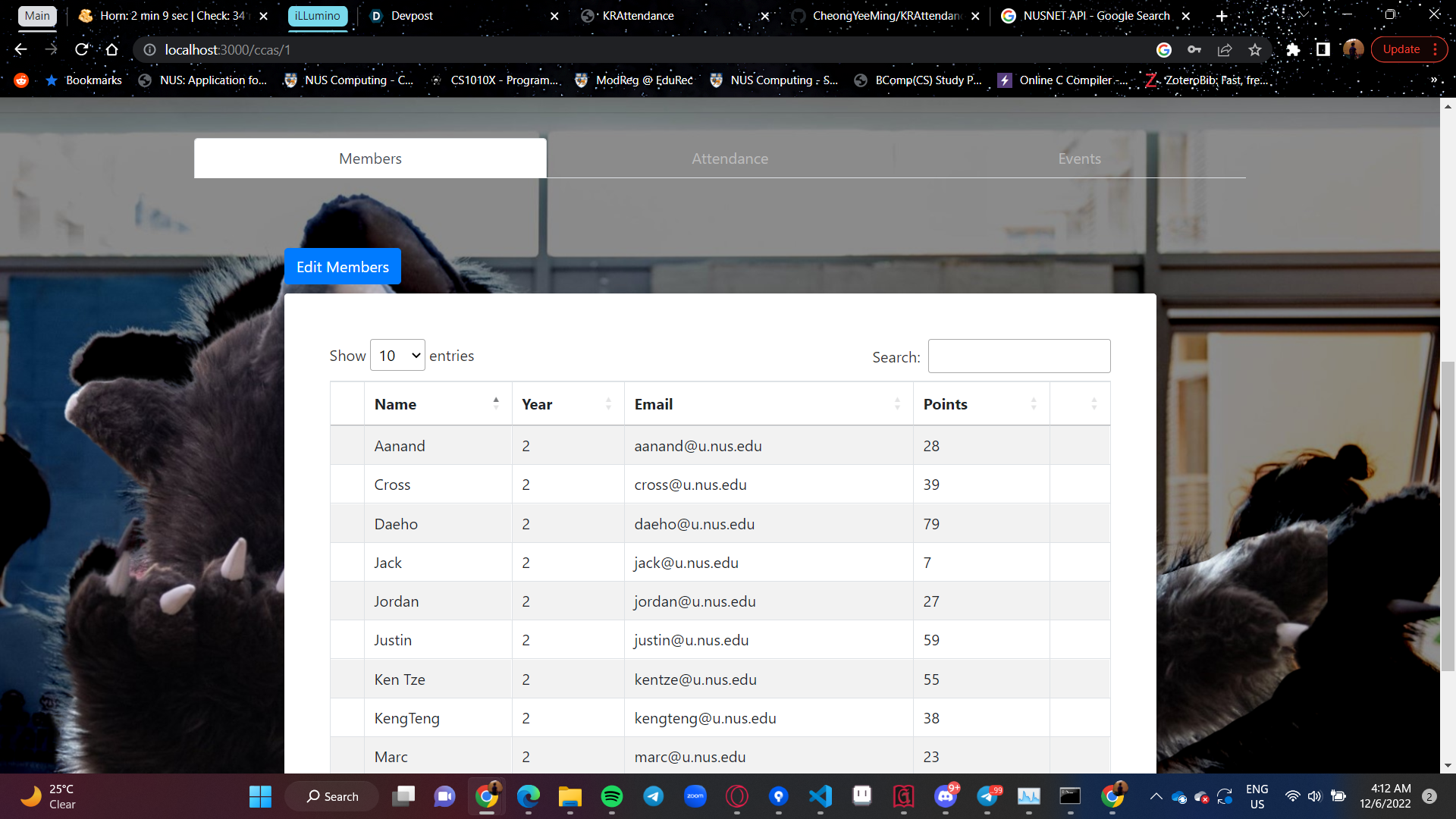1456x819 pixels.
Task: Expand the Show entries dropdown
Action: click(397, 356)
